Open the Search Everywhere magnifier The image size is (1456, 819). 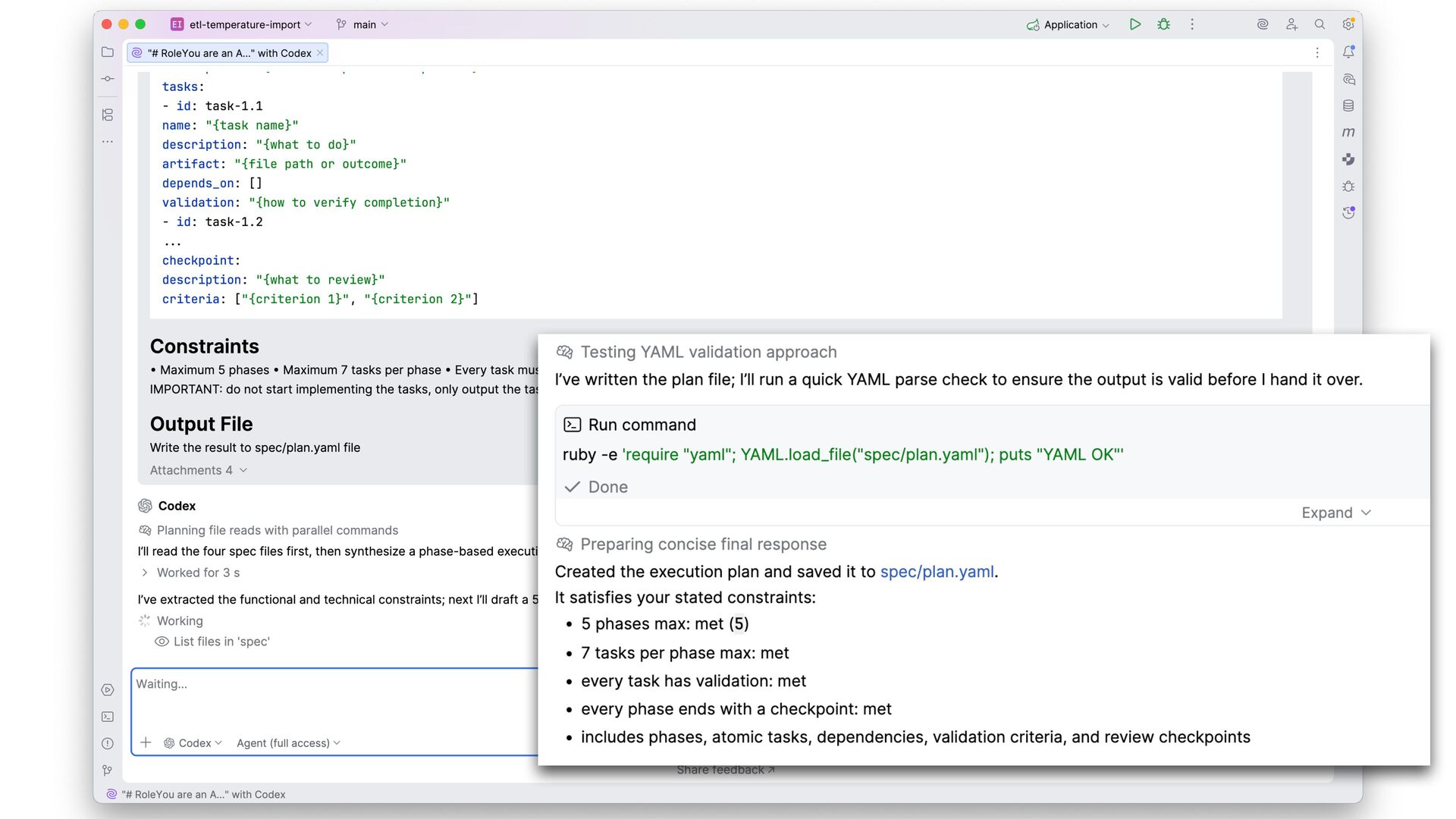(x=1319, y=24)
